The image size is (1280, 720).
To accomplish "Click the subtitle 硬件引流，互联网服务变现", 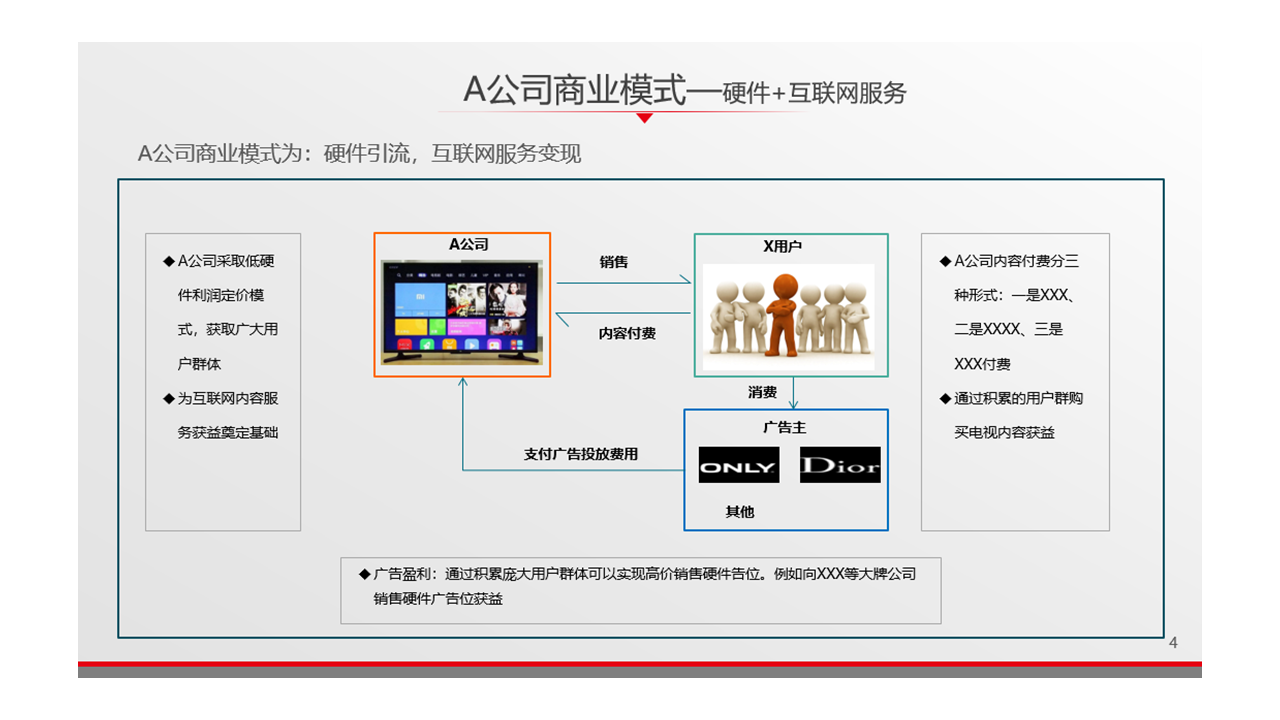I will tap(359, 154).
